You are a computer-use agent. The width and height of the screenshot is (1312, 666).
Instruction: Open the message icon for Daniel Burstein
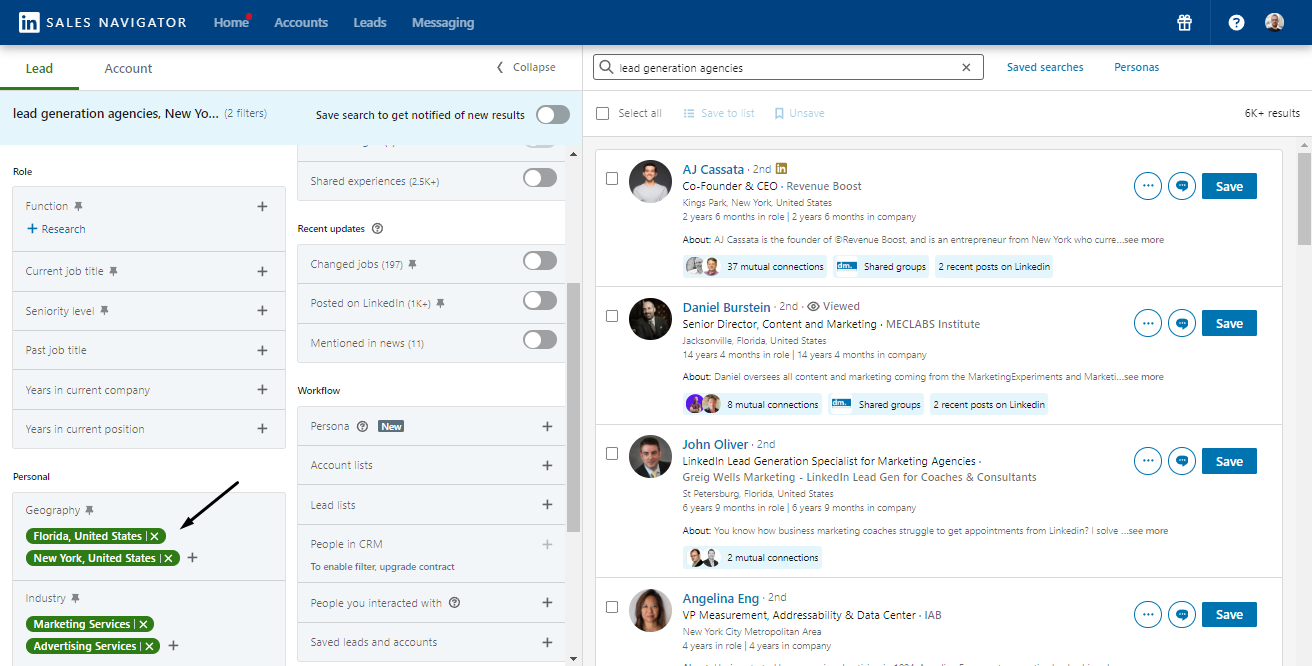coord(1181,323)
